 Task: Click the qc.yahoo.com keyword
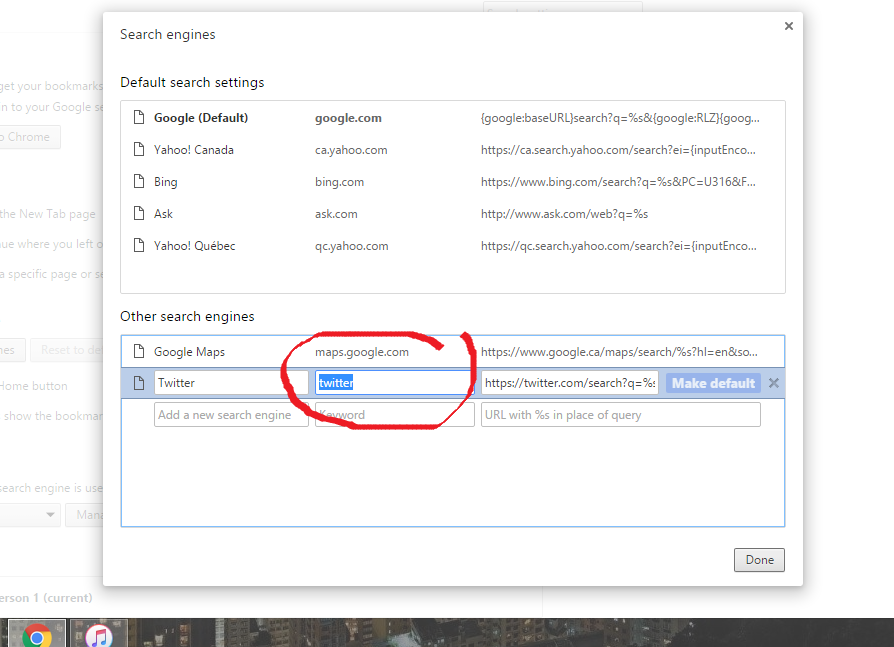[x=352, y=246]
